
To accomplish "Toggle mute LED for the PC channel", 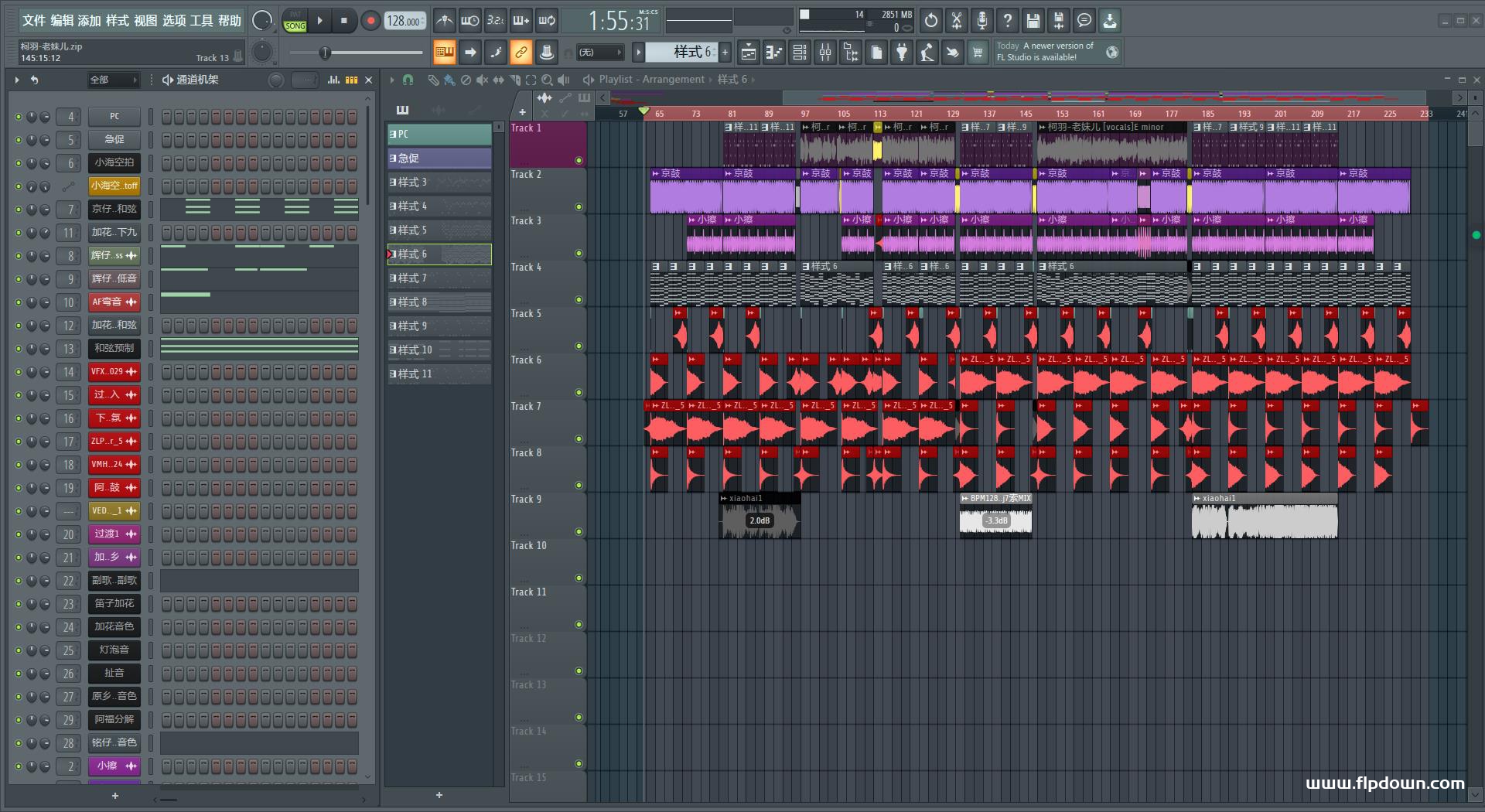I will pyautogui.click(x=19, y=117).
